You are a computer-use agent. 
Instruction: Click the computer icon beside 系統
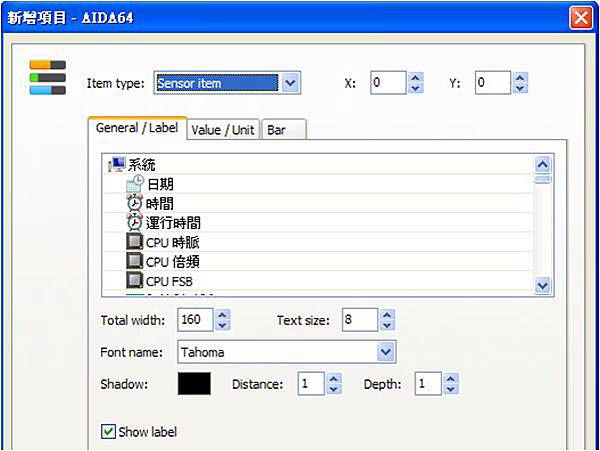click(x=116, y=164)
